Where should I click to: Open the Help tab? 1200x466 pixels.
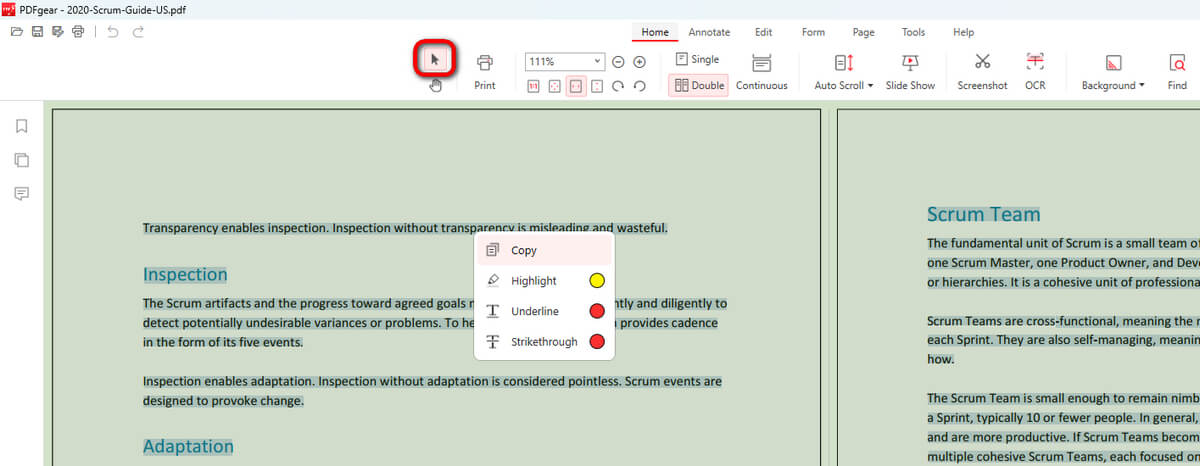pos(963,32)
